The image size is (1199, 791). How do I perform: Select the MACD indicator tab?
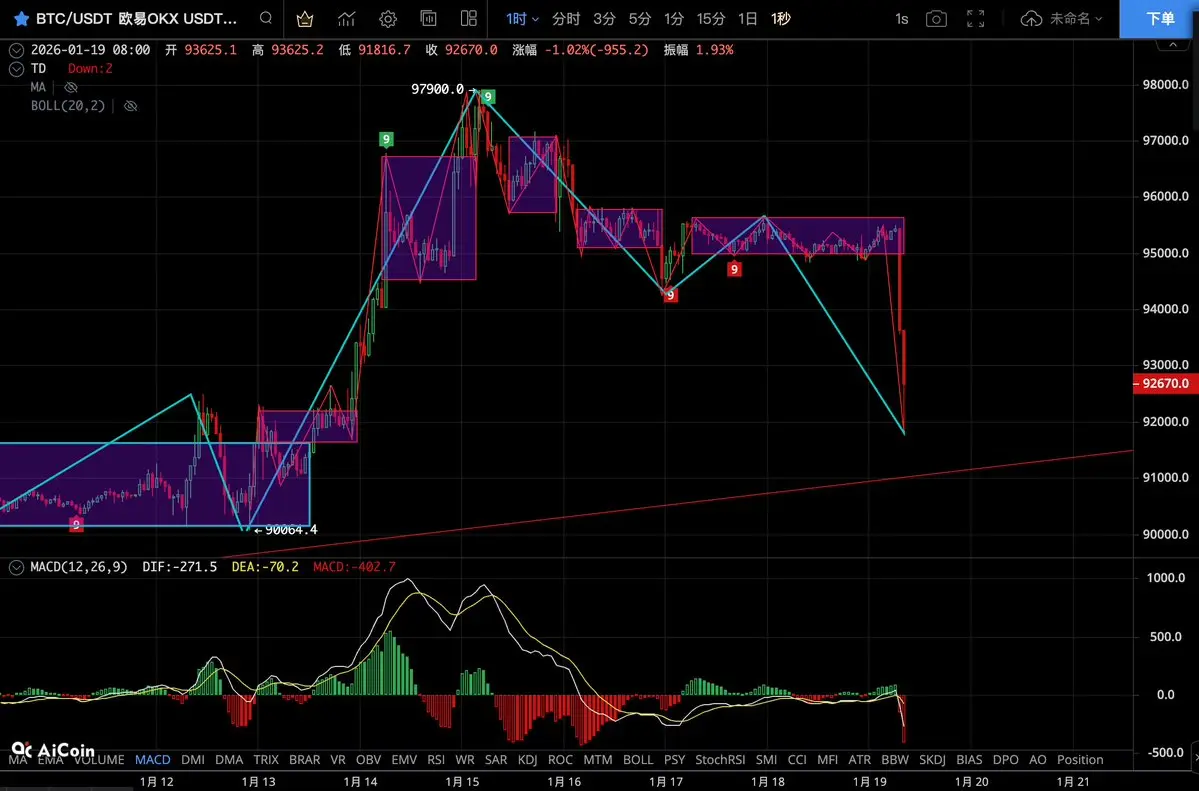point(153,760)
